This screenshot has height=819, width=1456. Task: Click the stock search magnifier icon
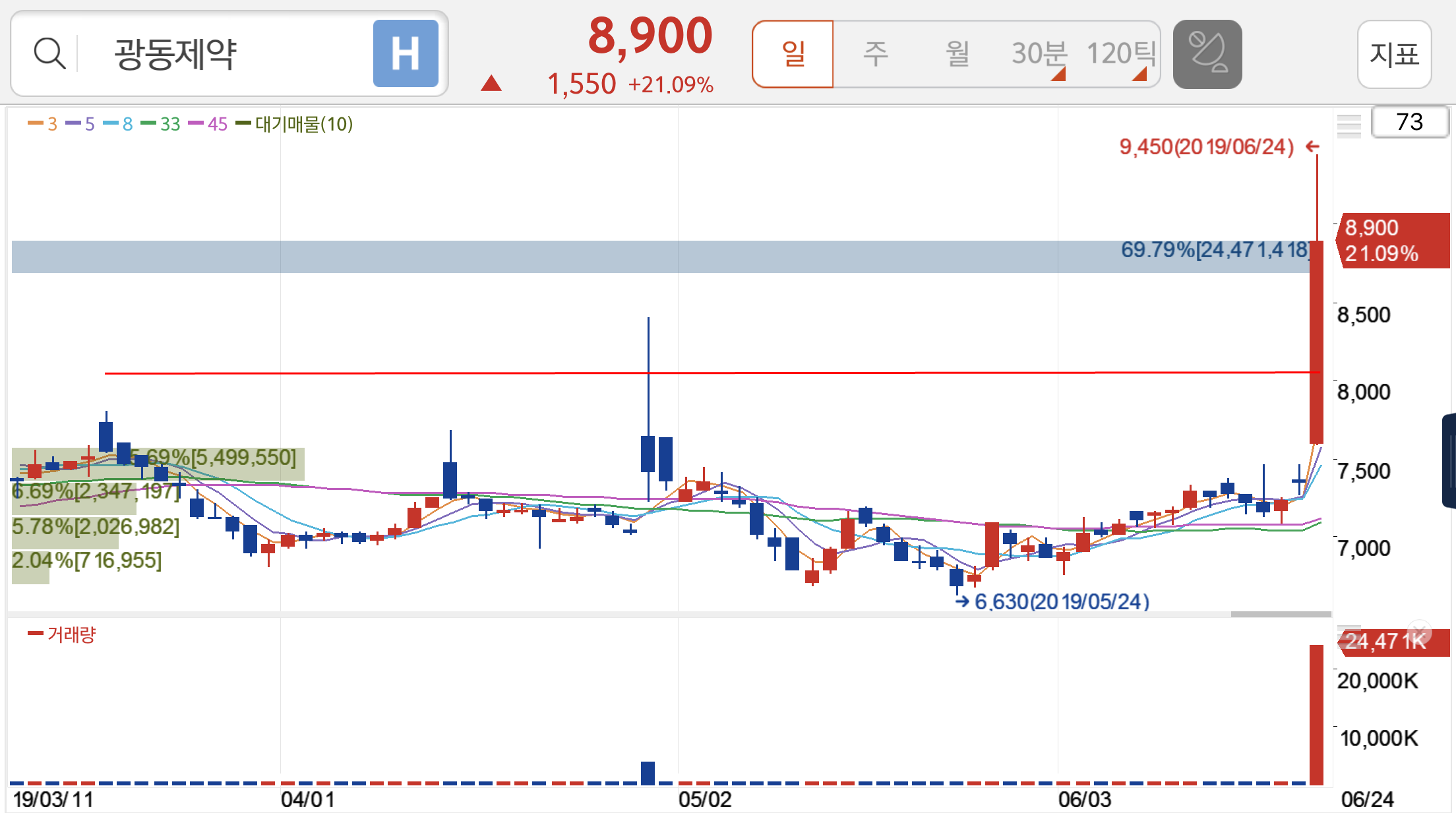tap(49, 53)
